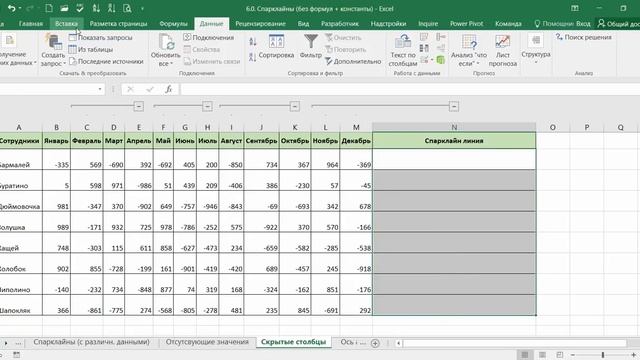Click the Ribbon Display Options icon
The width and height of the screenshot is (640, 360).
(x=575, y=8)
